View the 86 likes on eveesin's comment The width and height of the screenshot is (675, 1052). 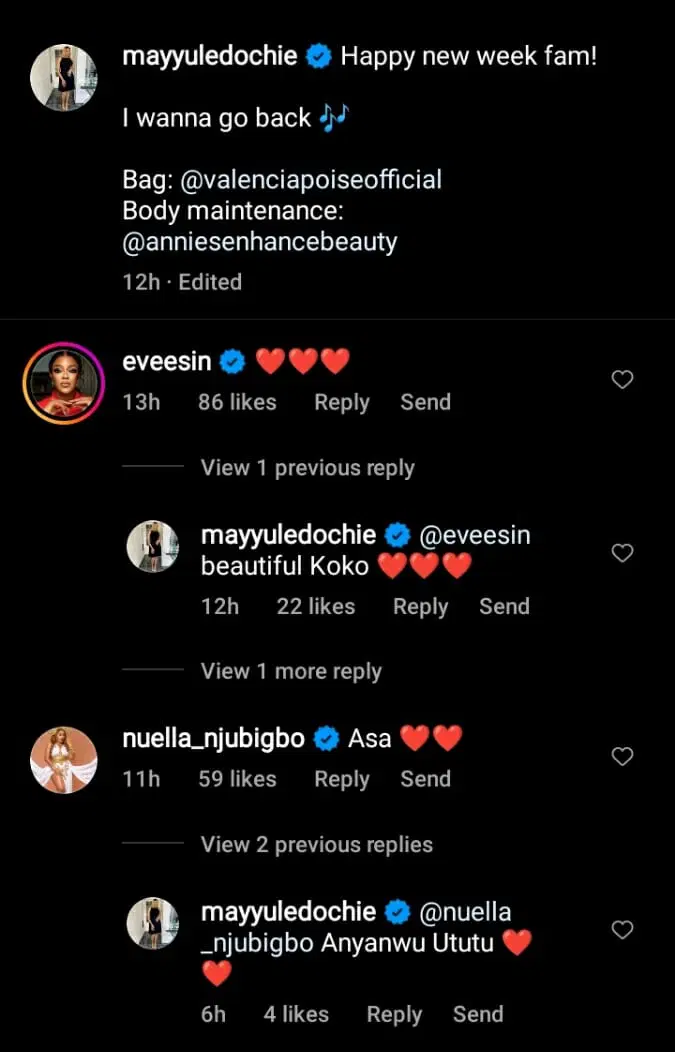coord(237,402)
